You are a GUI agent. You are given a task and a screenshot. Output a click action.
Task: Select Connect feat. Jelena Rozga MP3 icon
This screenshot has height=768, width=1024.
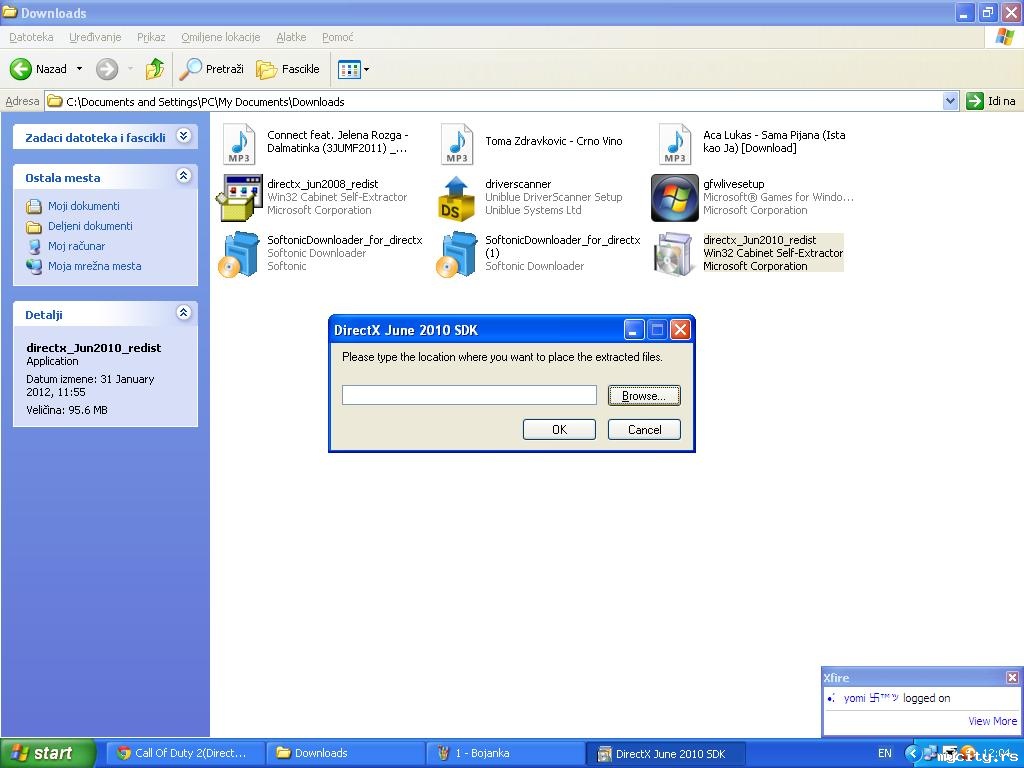[239, 144]
